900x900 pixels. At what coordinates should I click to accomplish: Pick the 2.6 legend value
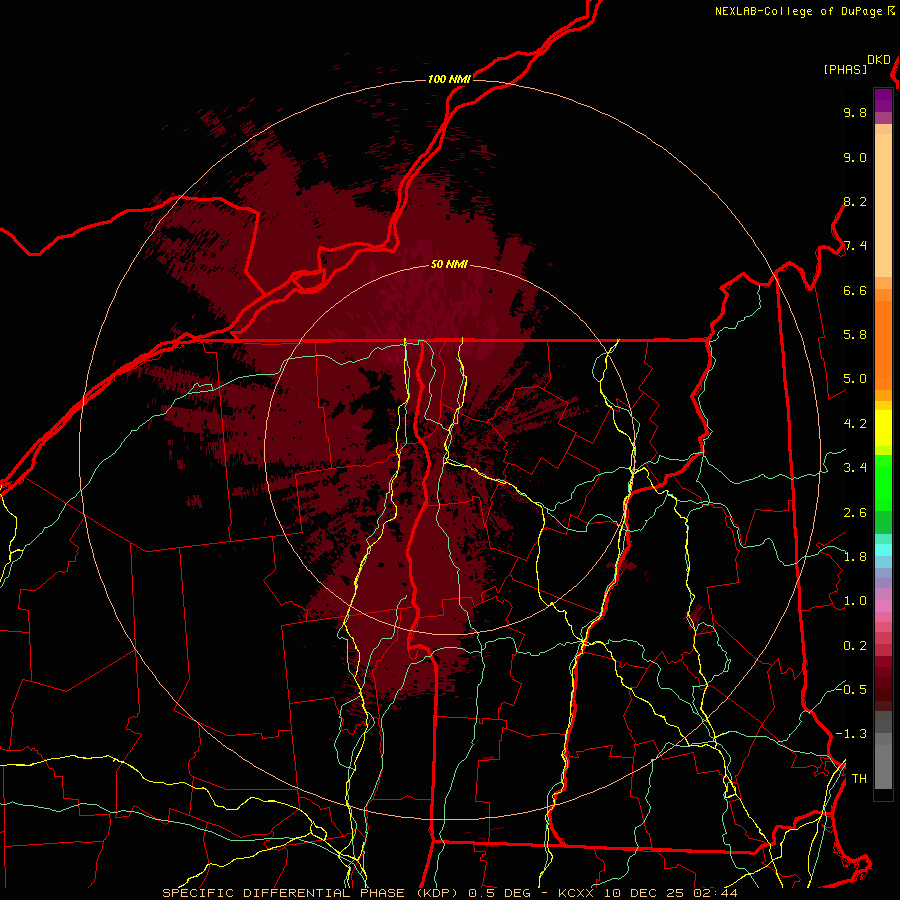(855, 513)
